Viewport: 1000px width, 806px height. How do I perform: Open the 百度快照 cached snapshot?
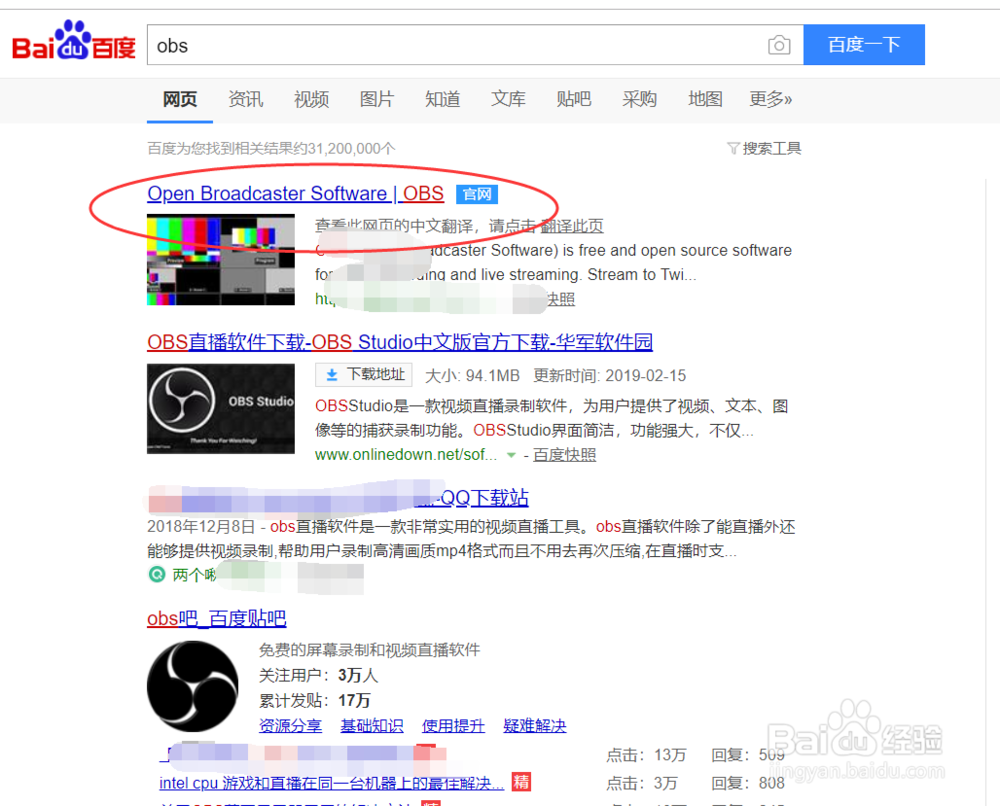tap(565, 454)
